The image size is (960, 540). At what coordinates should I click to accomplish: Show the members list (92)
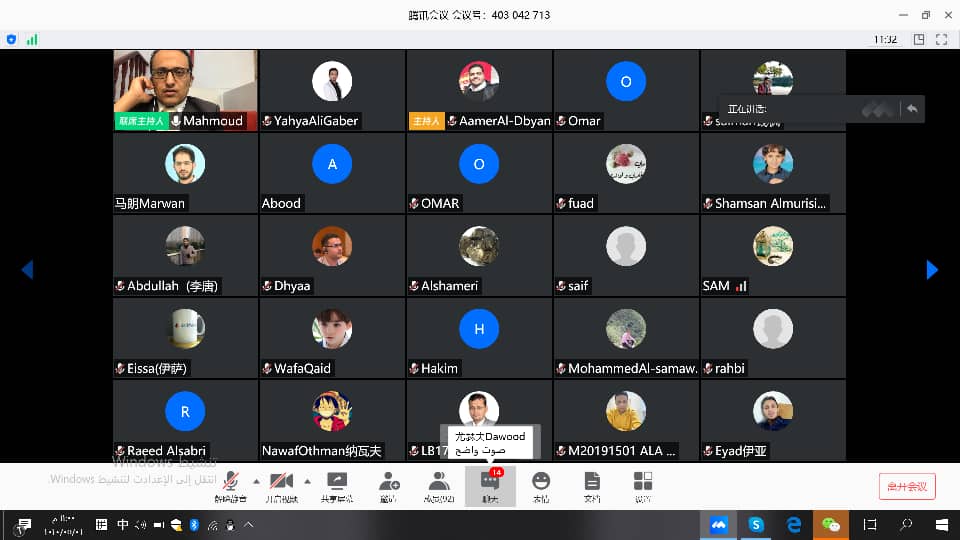click(x=439, y=485)
